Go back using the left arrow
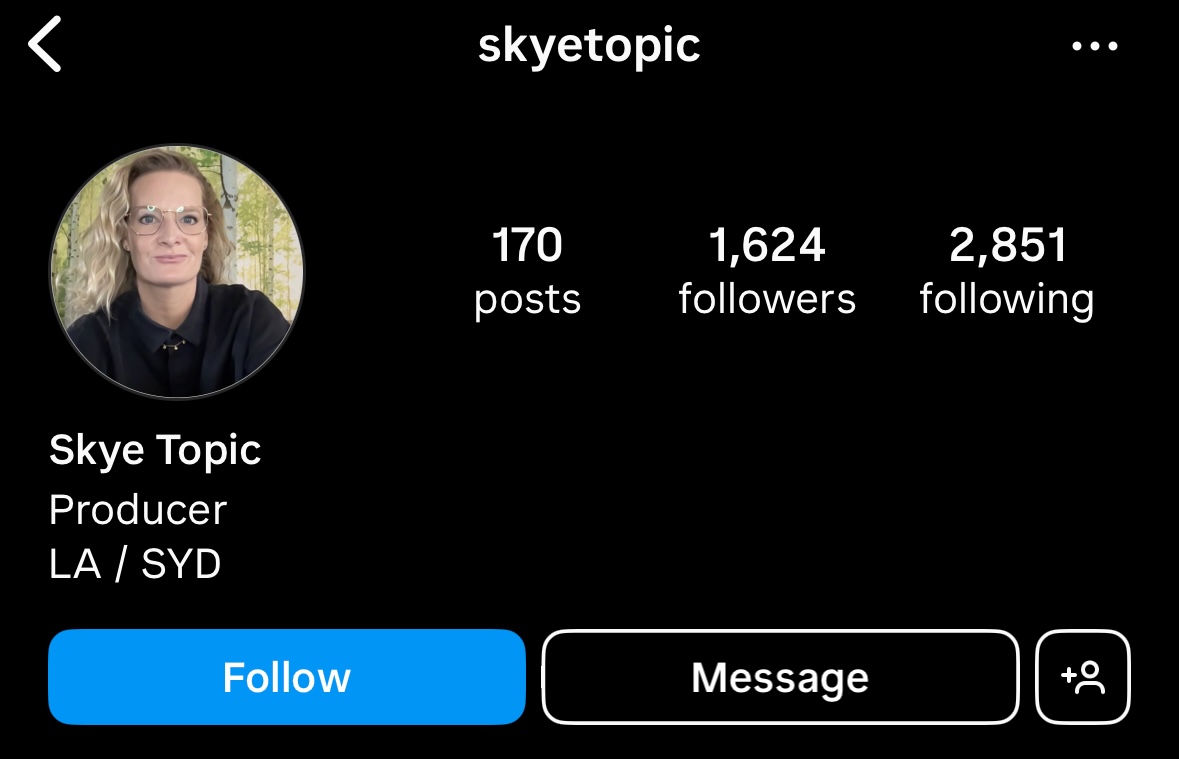 coord(44,45)
